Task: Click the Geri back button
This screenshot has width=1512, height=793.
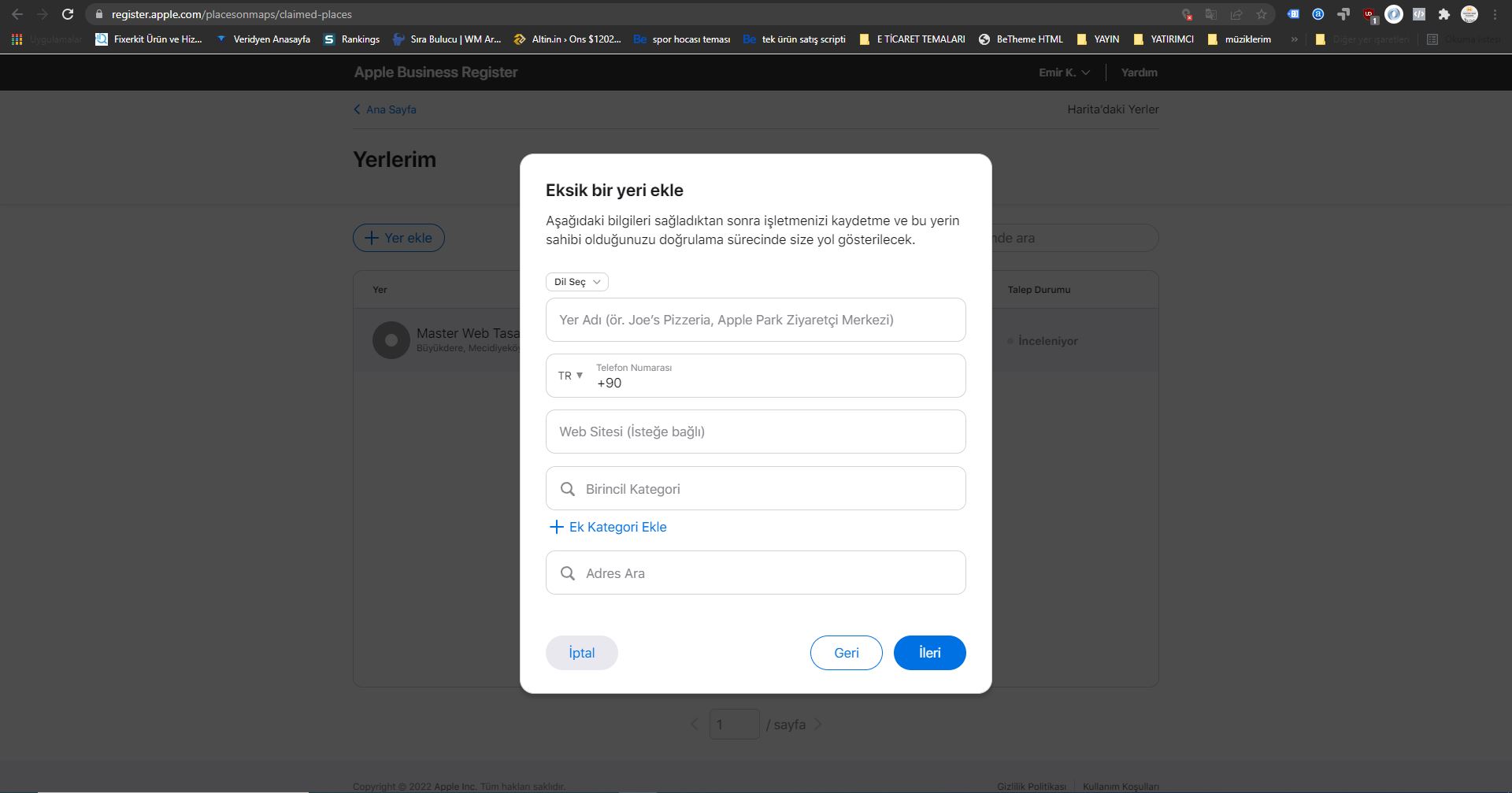Action: tap(846, 653)
